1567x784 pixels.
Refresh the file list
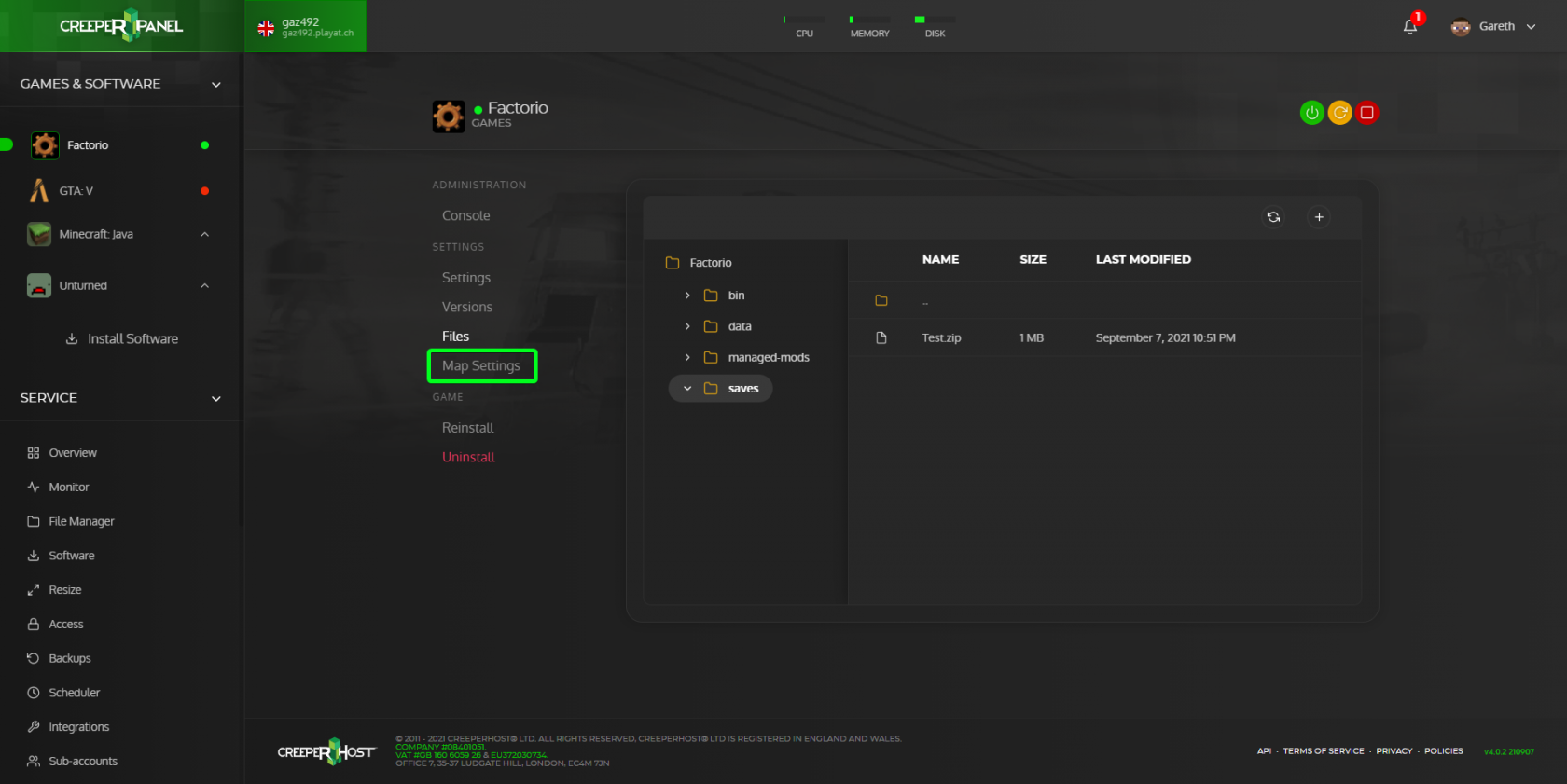point(1273,217)
